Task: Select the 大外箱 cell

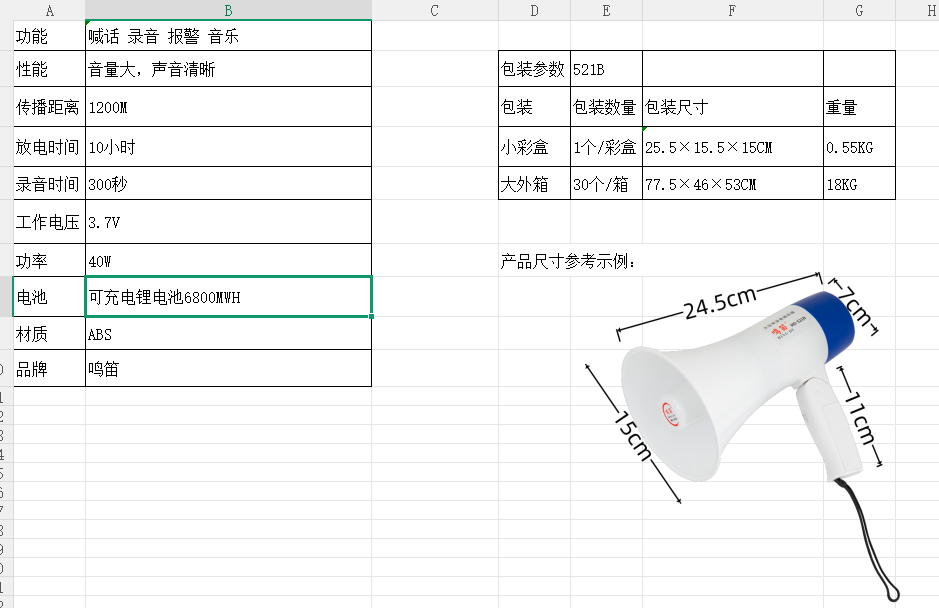Action: click(534, 183)
